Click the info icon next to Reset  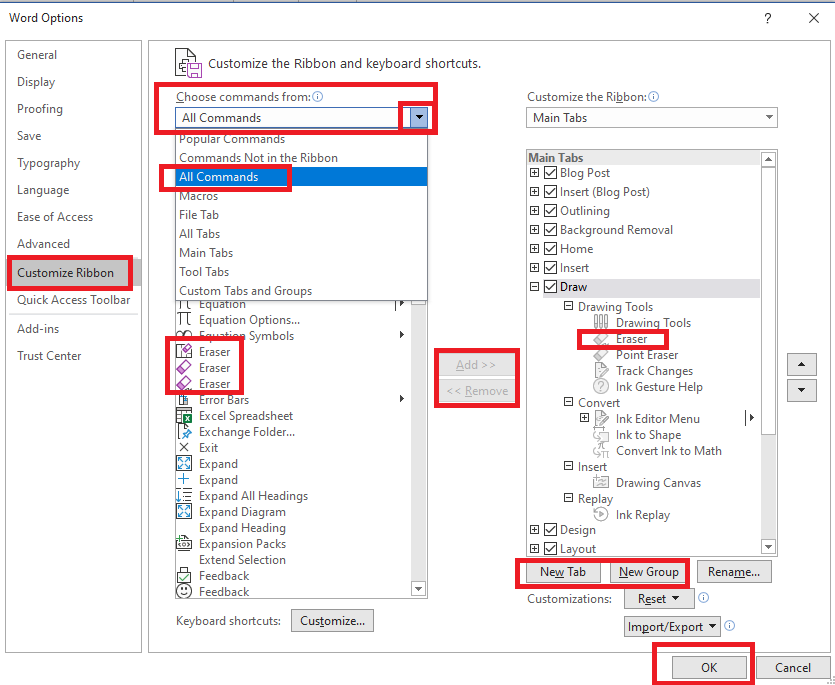tap(703, 598)
